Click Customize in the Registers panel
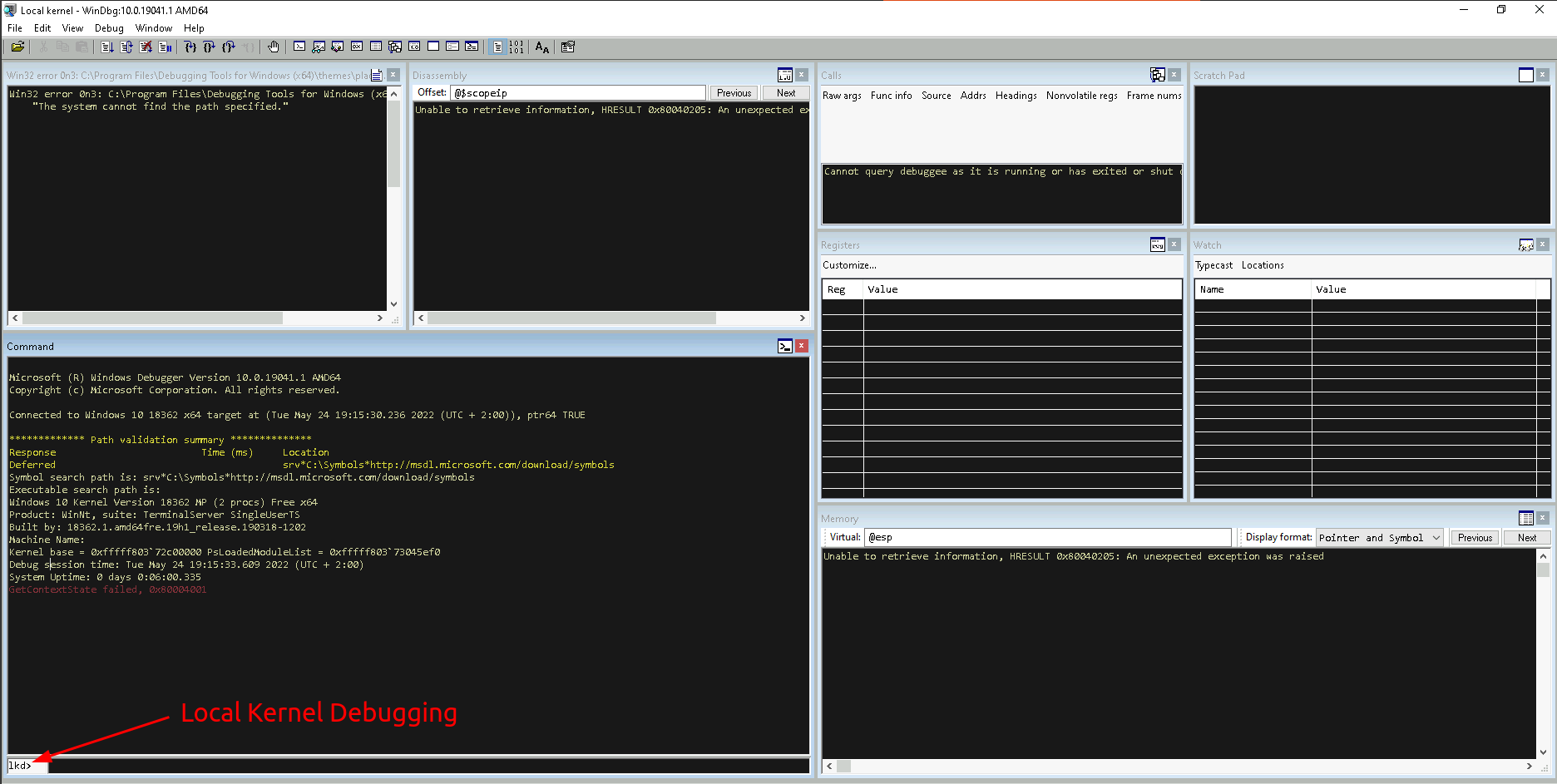 849,264
